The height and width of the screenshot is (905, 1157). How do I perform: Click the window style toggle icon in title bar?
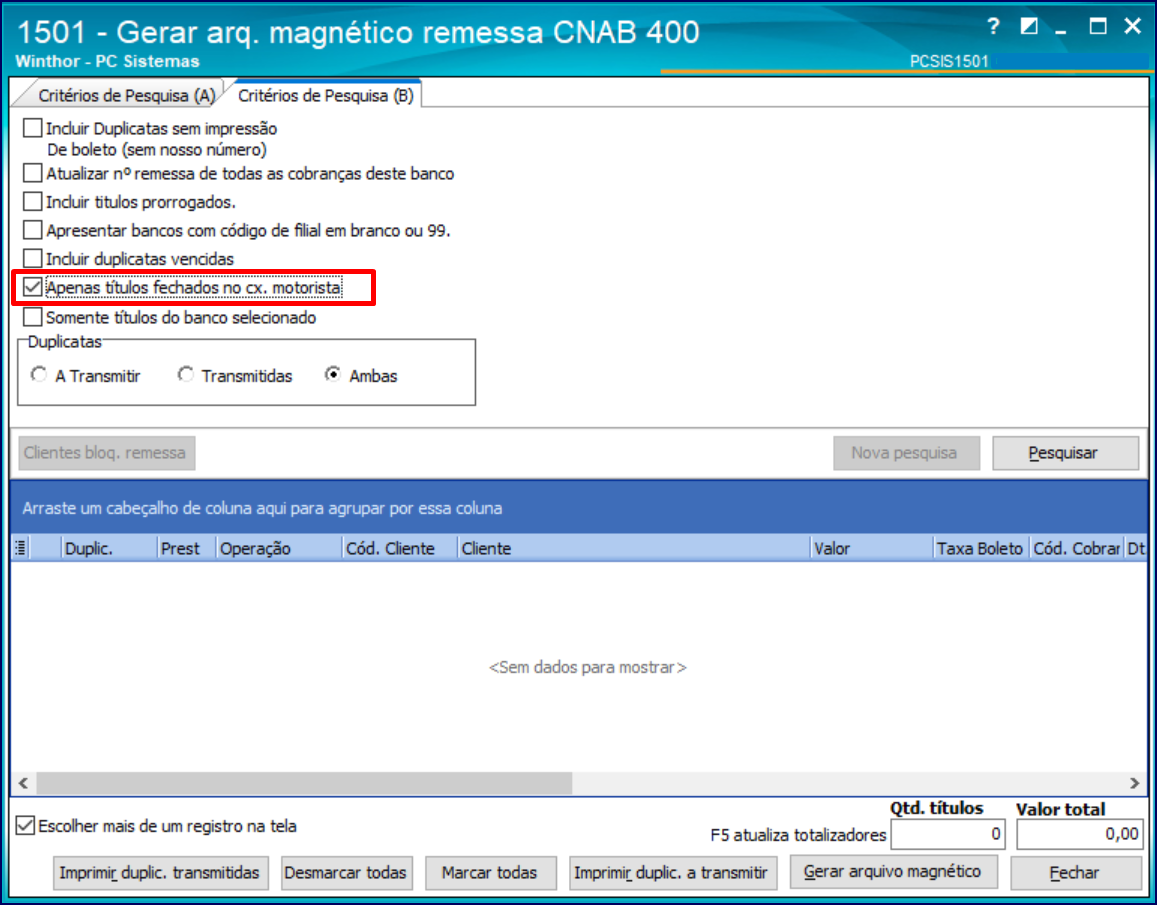[x=1029, y=27]
